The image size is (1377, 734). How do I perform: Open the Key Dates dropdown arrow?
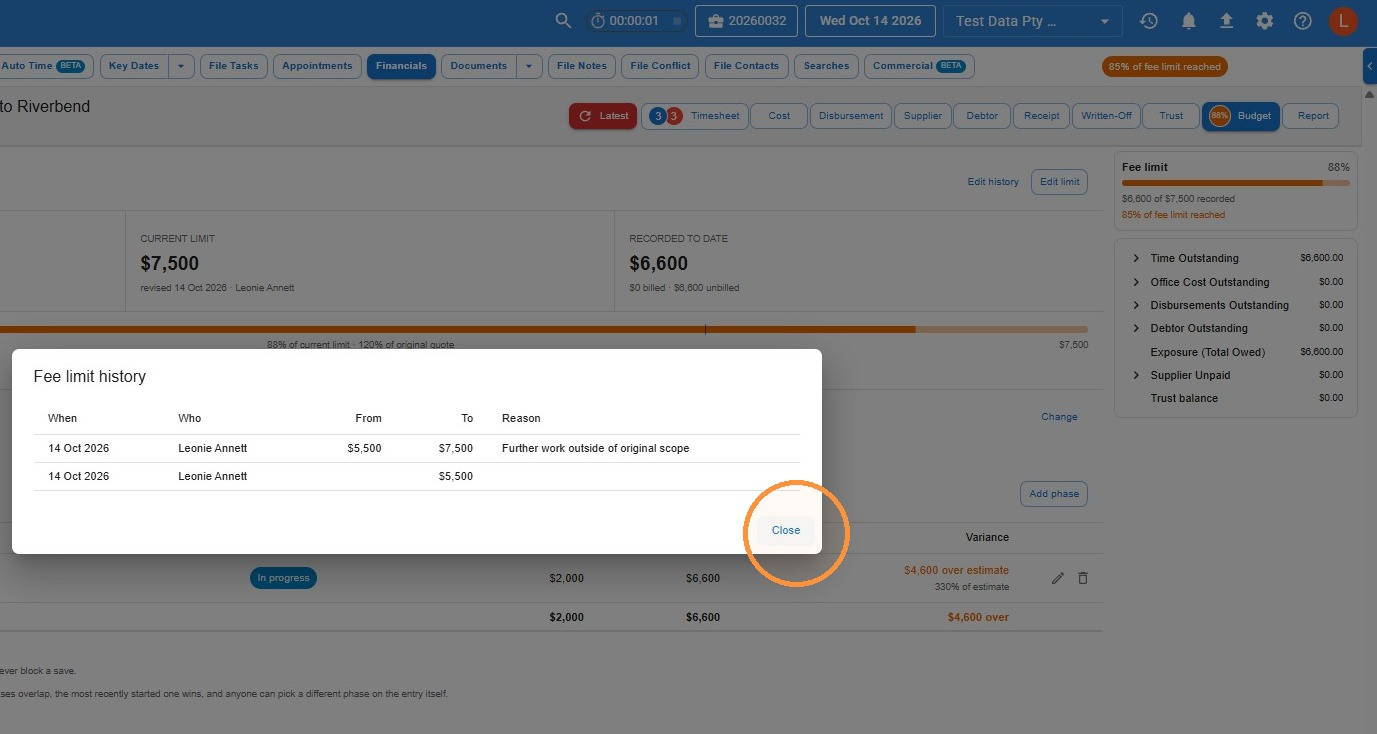pyautogui.click(x=181, y=66)
